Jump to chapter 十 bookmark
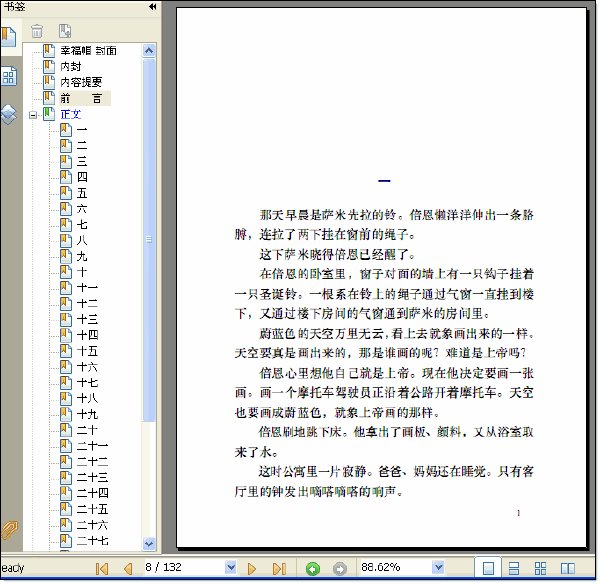 coord(82,272)
